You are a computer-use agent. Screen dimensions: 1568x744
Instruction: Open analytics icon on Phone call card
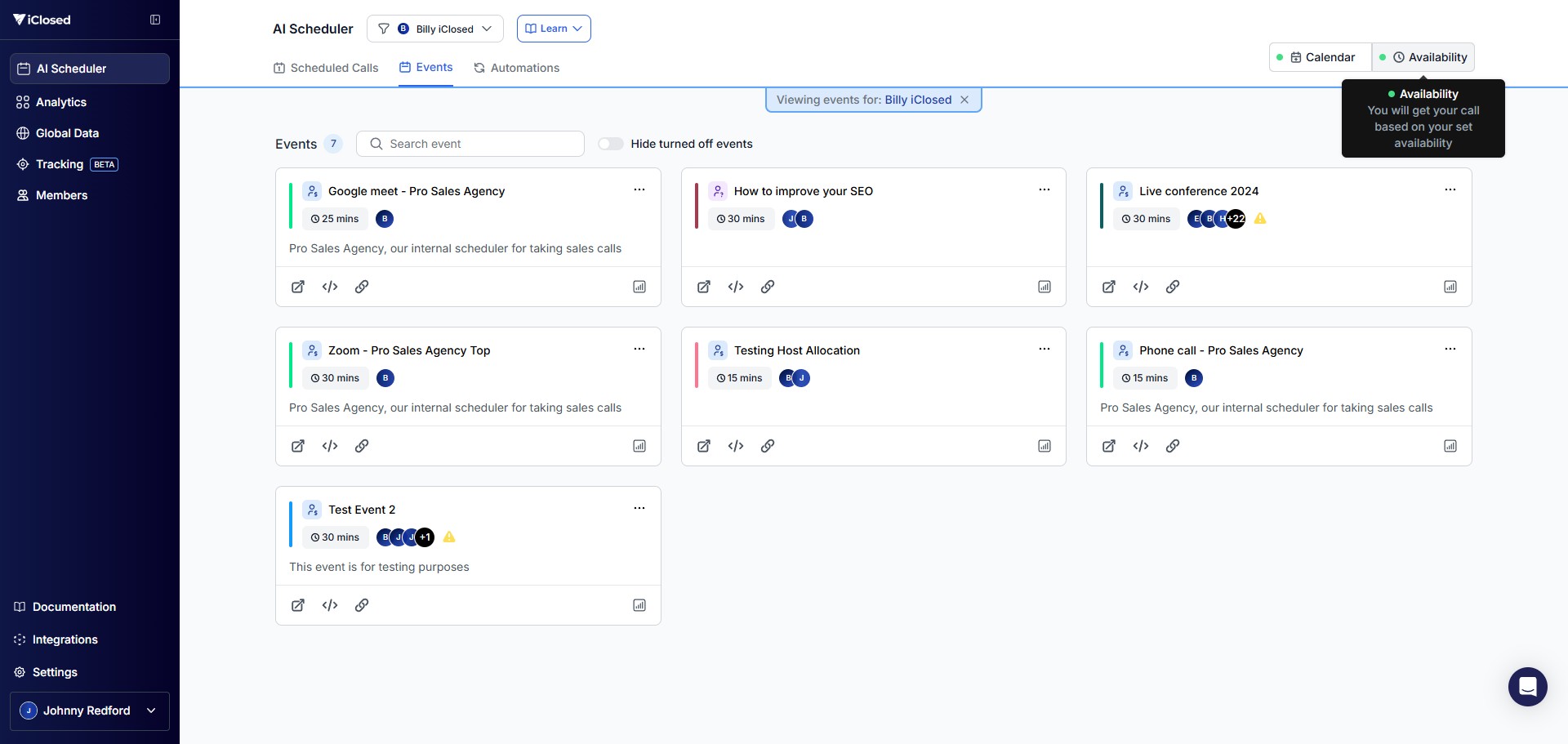(1450, 446)
